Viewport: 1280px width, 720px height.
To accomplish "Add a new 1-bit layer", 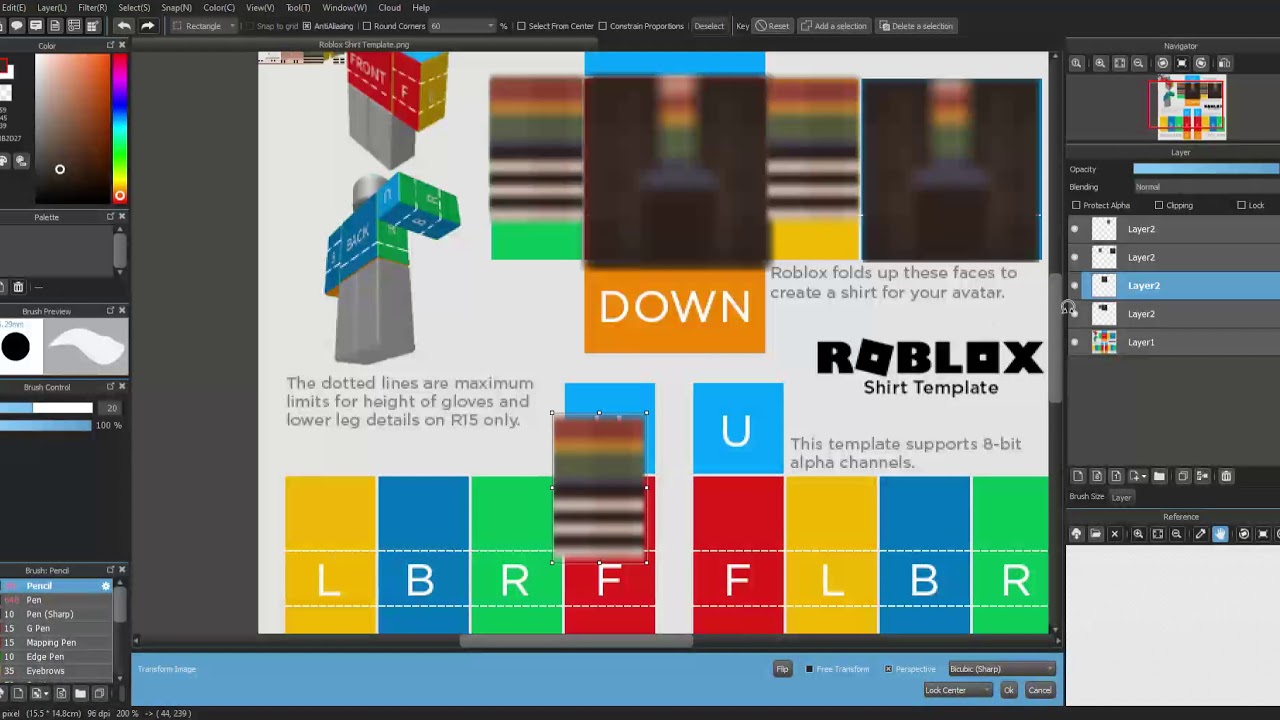I will tap(1116, 476).
